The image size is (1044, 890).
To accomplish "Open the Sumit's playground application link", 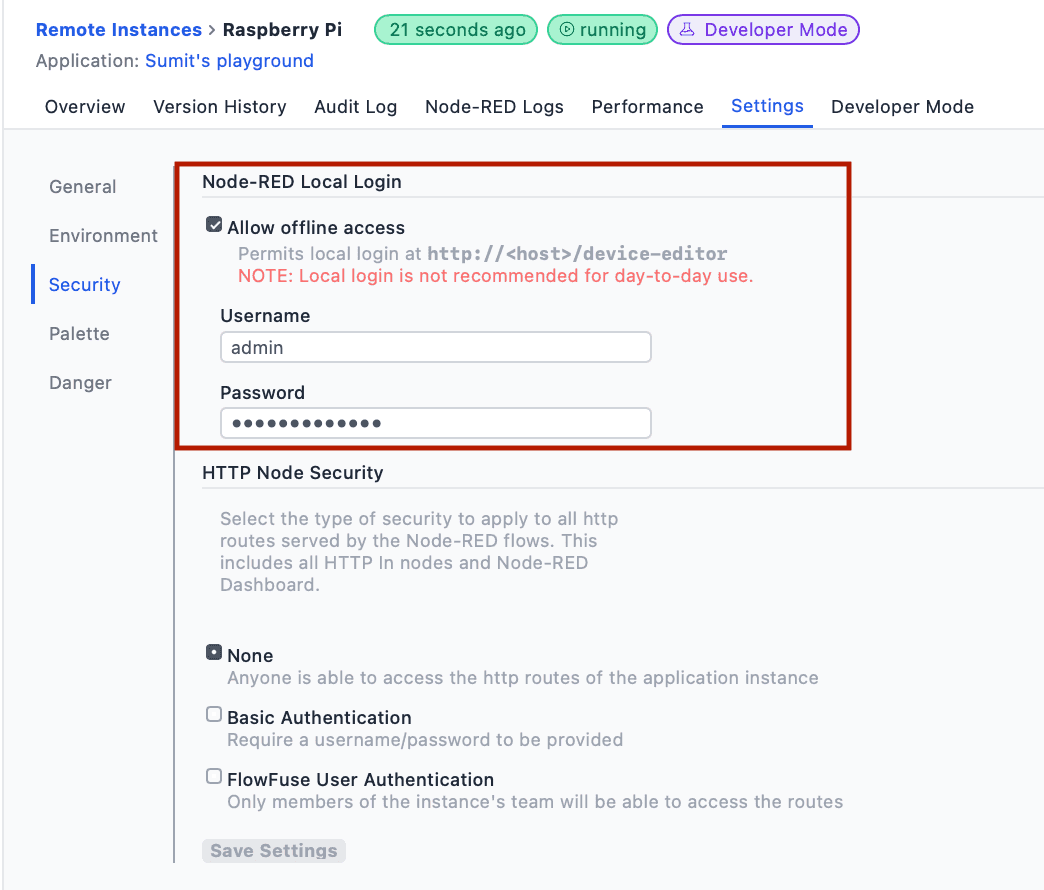I will coord(229,61).
